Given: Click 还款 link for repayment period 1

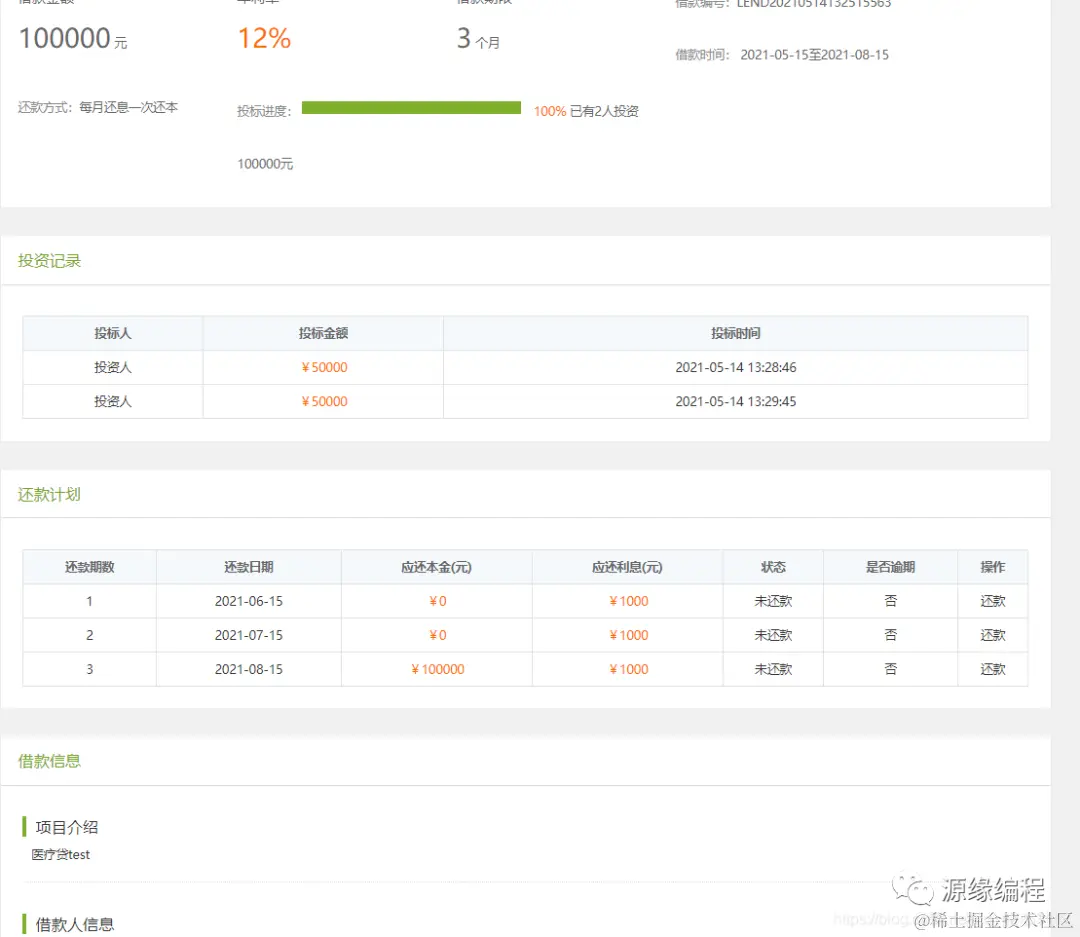Looking at the screenshot, I should 993,601.
